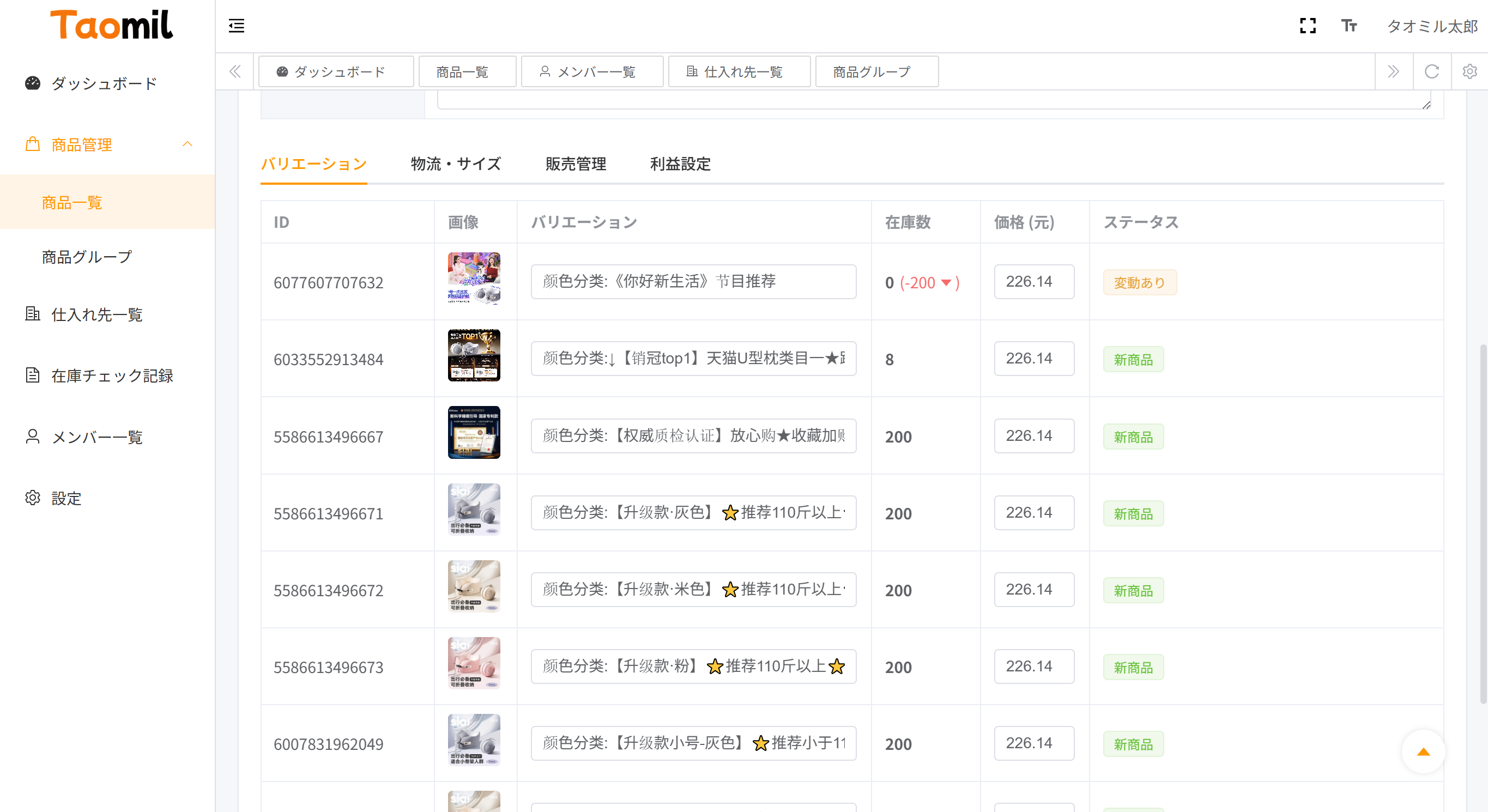This screenshot has height=812, width=1488.
Task: Edit variation field 升级款·米色
Action: click(x=693, y=589)
